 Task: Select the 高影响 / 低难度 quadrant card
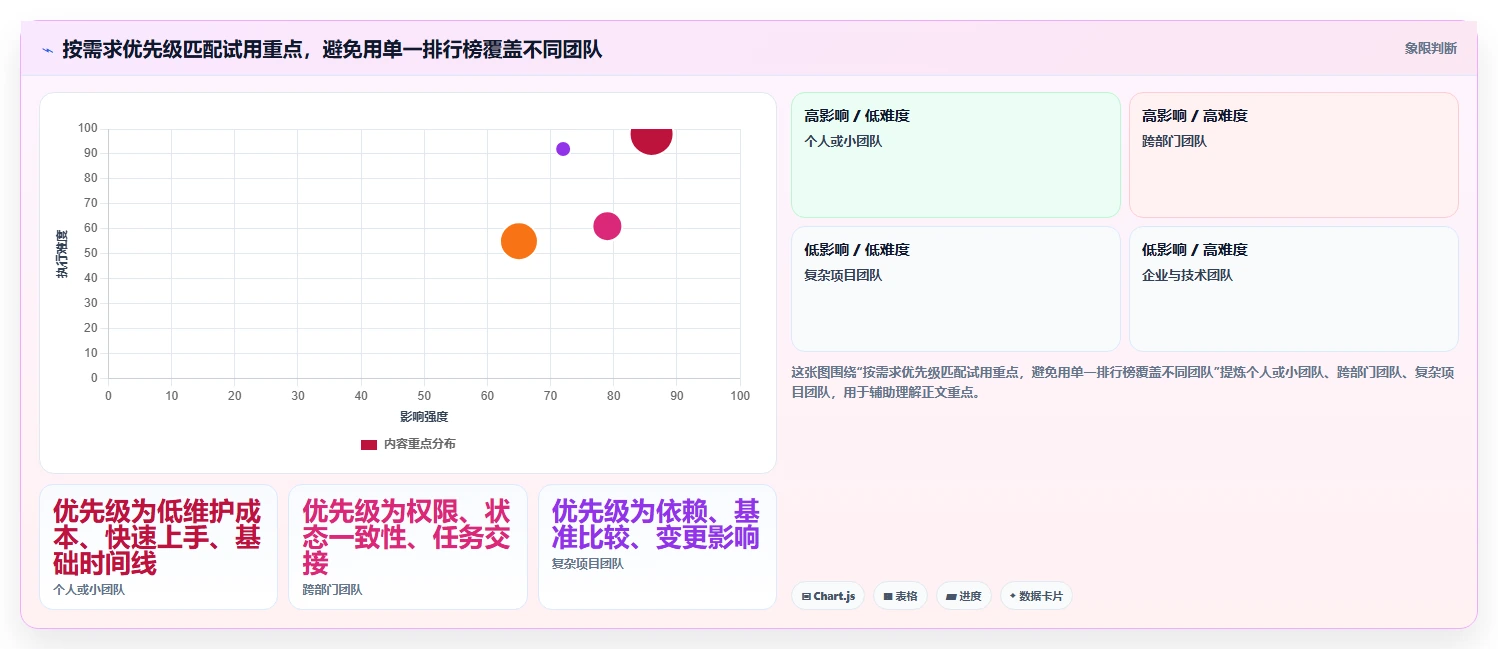click(955, 155)
